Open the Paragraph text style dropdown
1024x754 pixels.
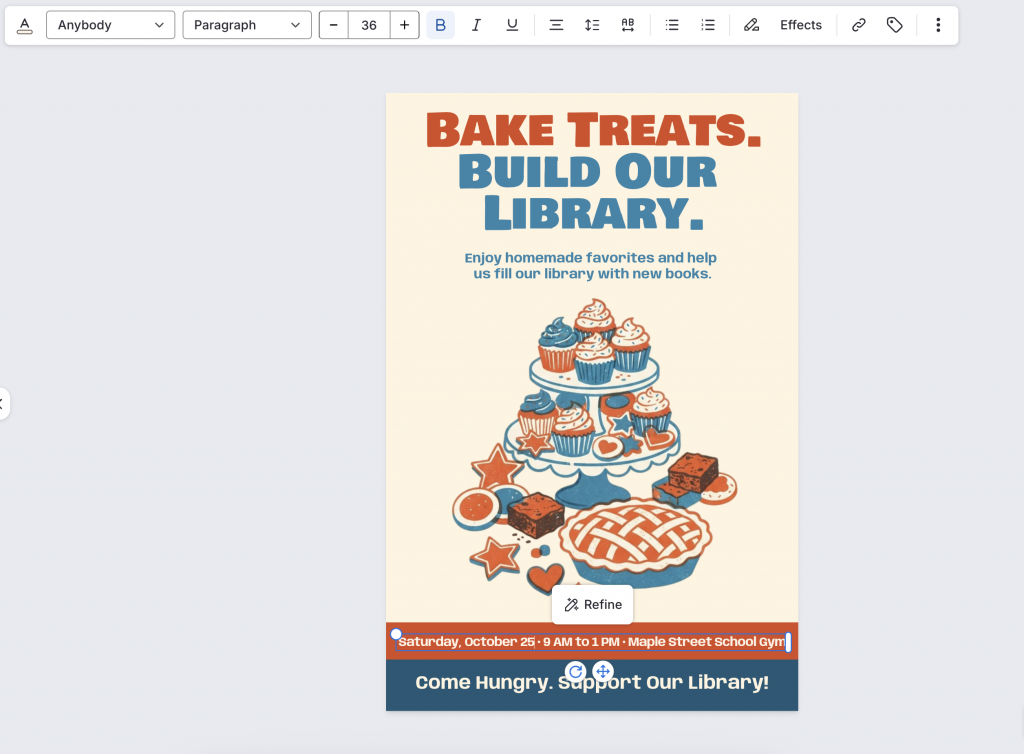pos(247,25)
